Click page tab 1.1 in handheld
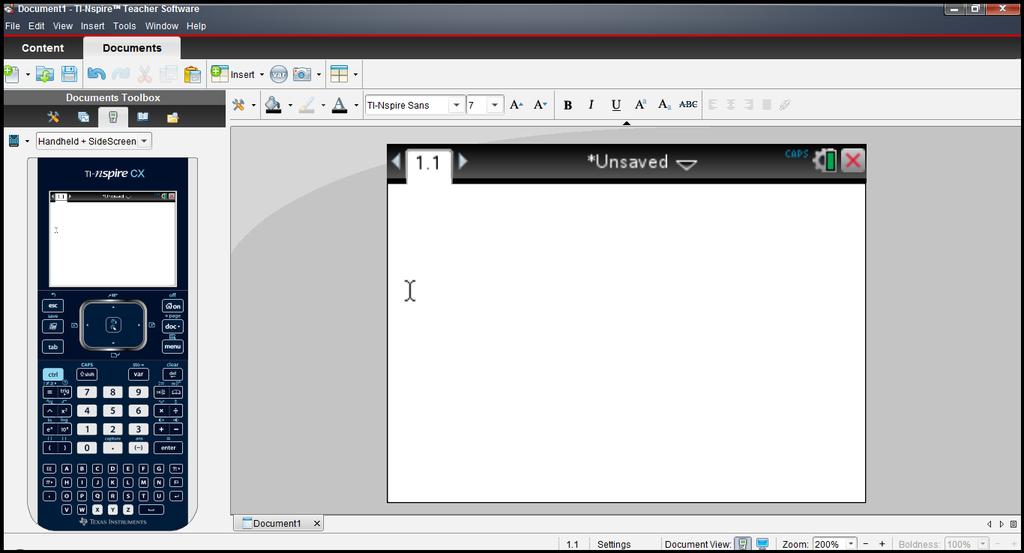 [x=428, y=163]
